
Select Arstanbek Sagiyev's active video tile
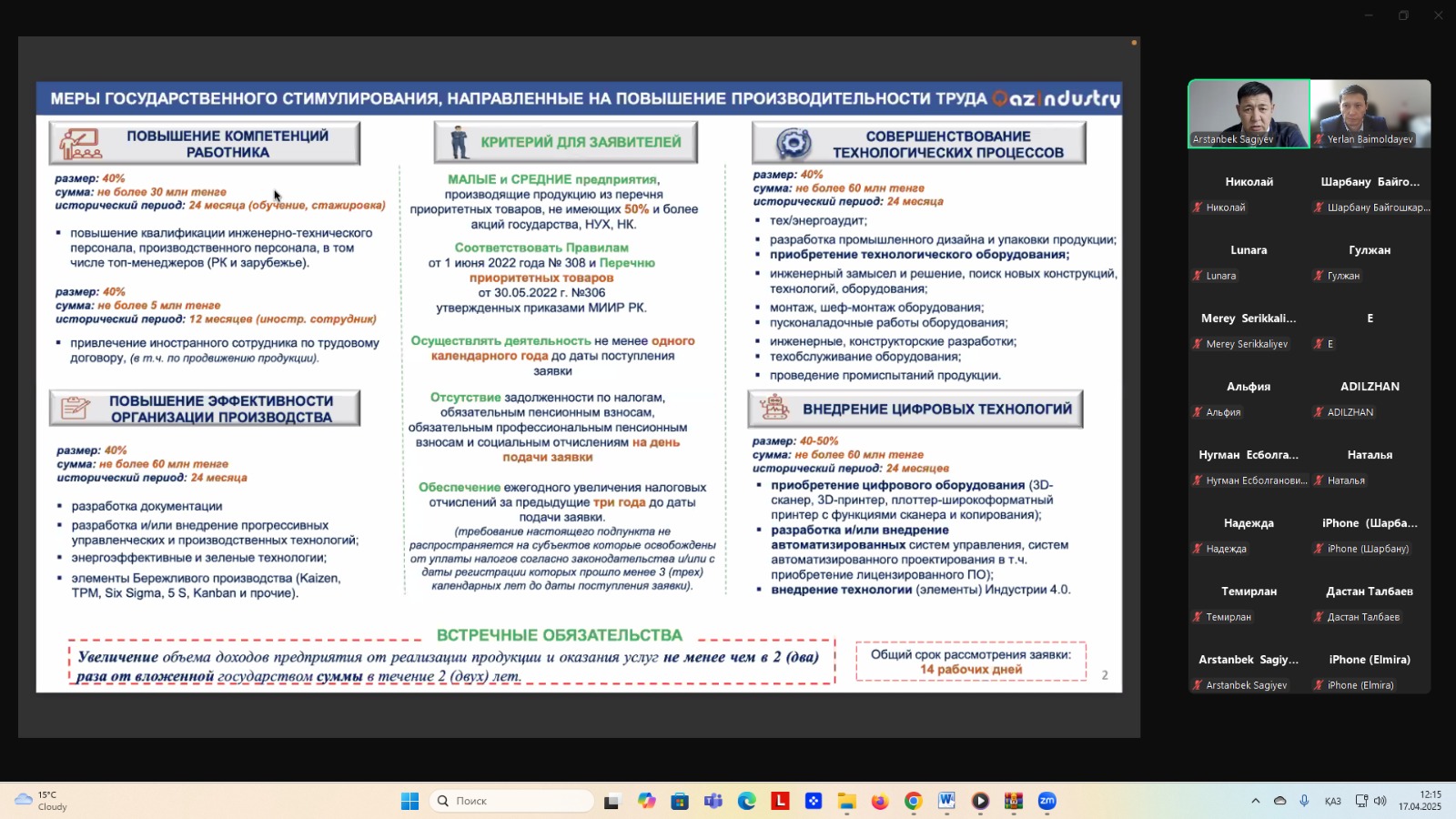tap(1249, 114)
